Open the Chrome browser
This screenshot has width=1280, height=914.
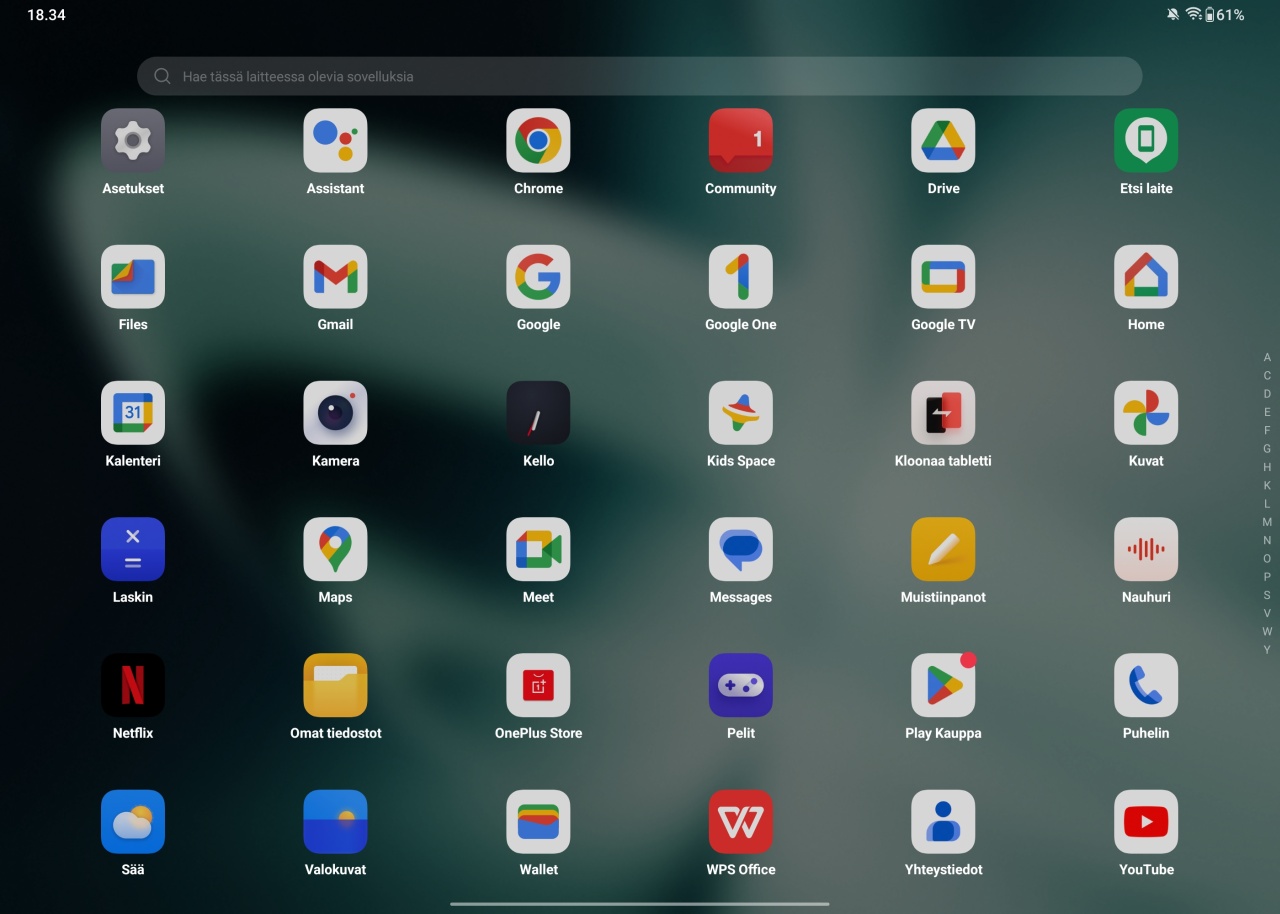click(x=538, y=141)
